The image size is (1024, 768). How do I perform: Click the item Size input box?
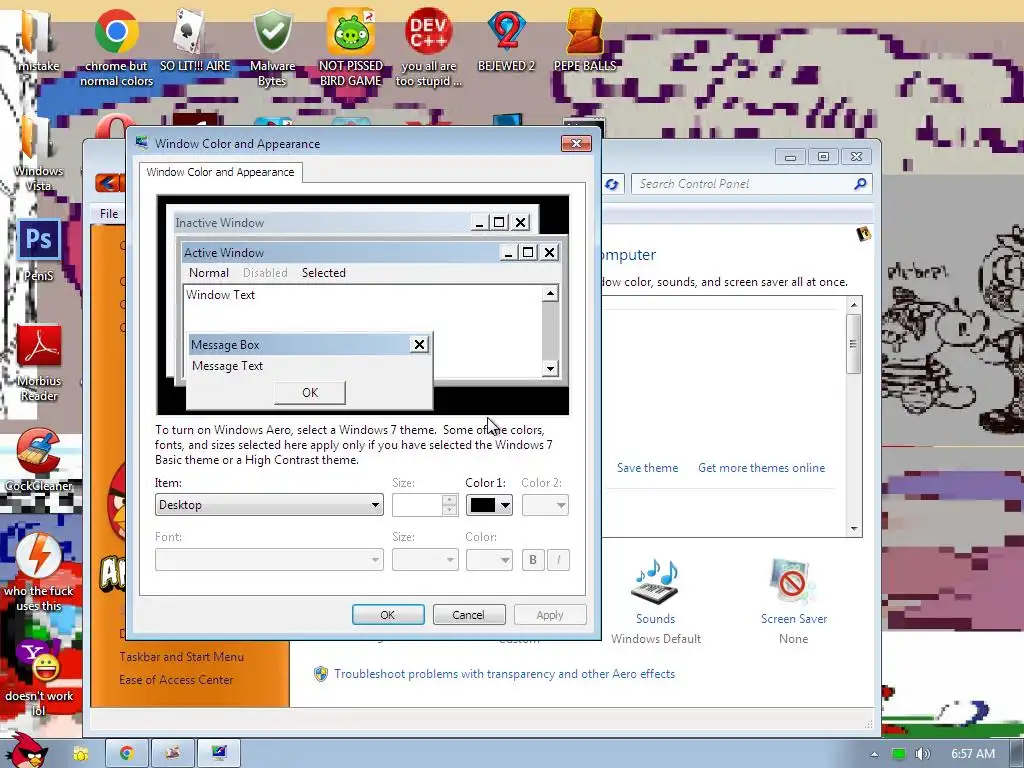tap(417, 505)
